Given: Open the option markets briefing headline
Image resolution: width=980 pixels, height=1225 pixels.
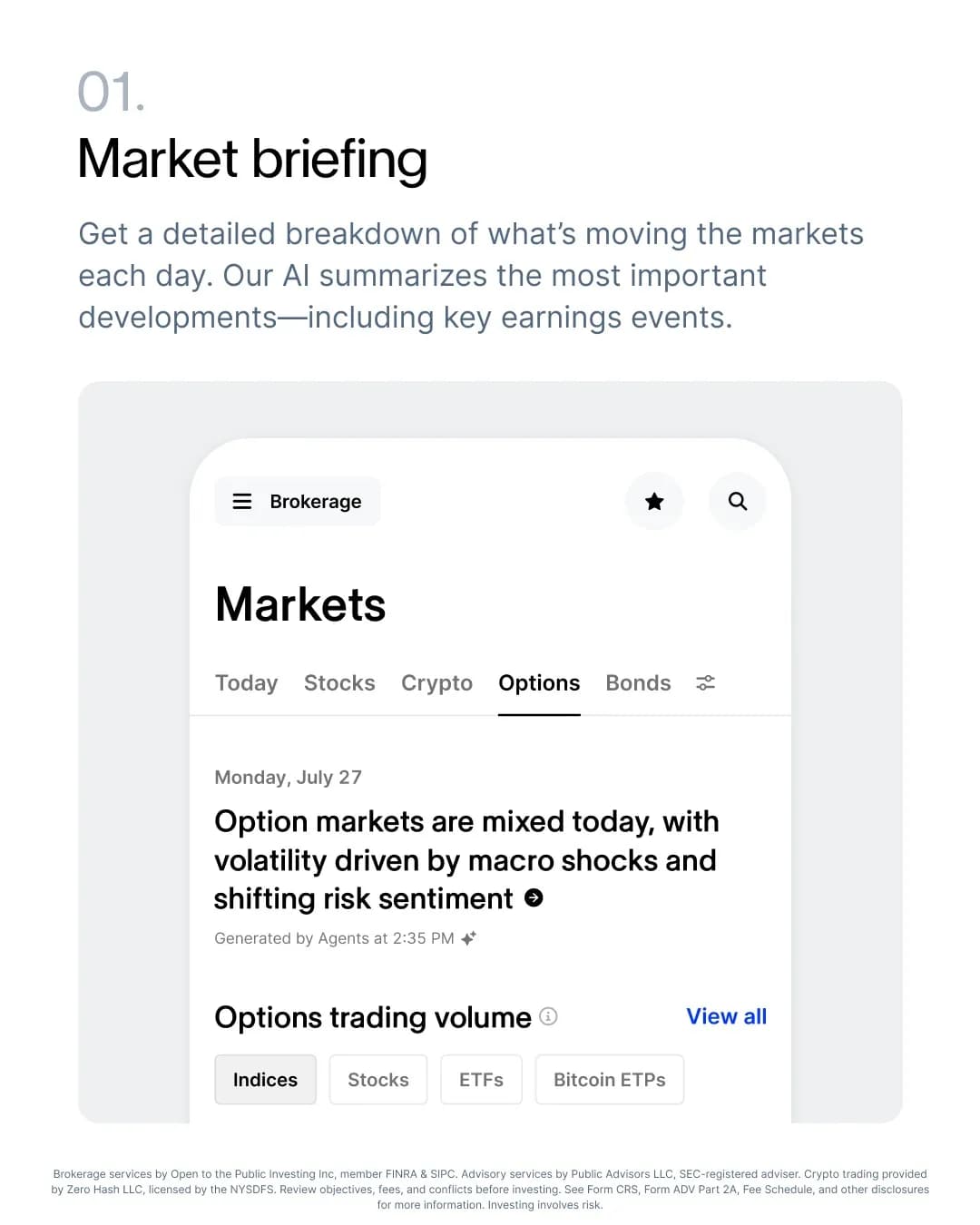Looking at the screenshot, I should click(x=466, y=860).
